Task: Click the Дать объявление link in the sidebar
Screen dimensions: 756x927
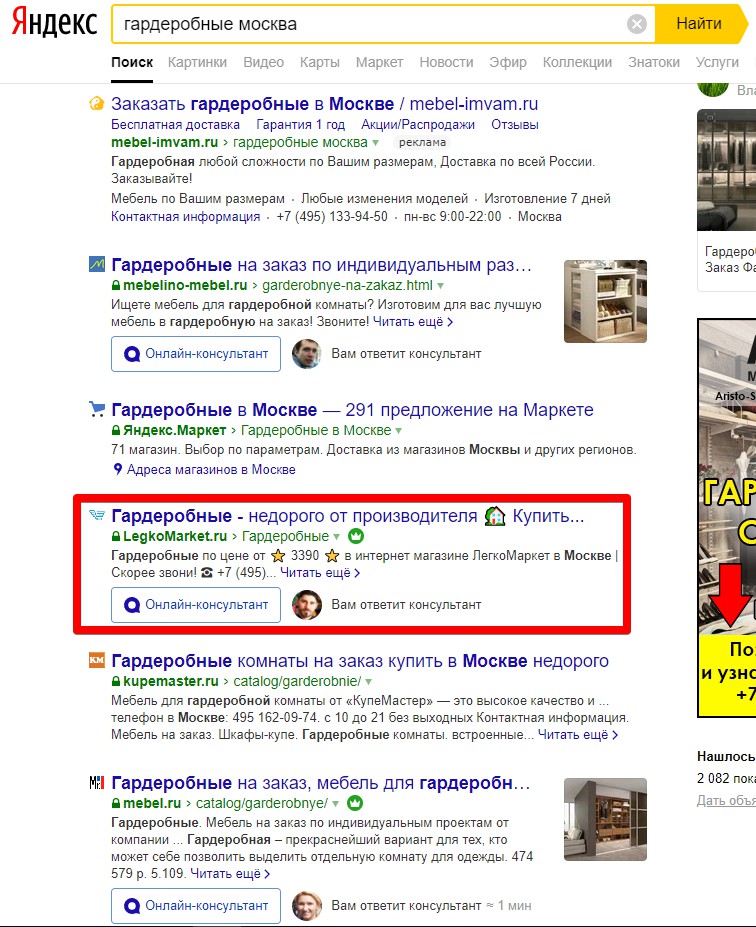Action: [x=726, y=800]
